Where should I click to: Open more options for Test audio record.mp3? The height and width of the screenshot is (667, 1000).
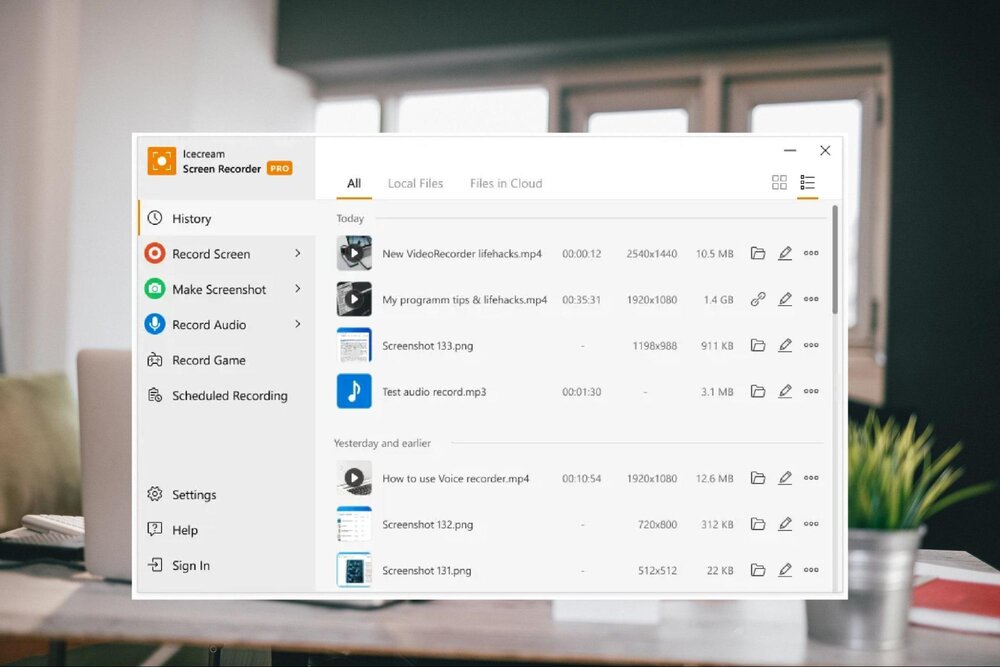pyautogui.click(x=811, y=392)
